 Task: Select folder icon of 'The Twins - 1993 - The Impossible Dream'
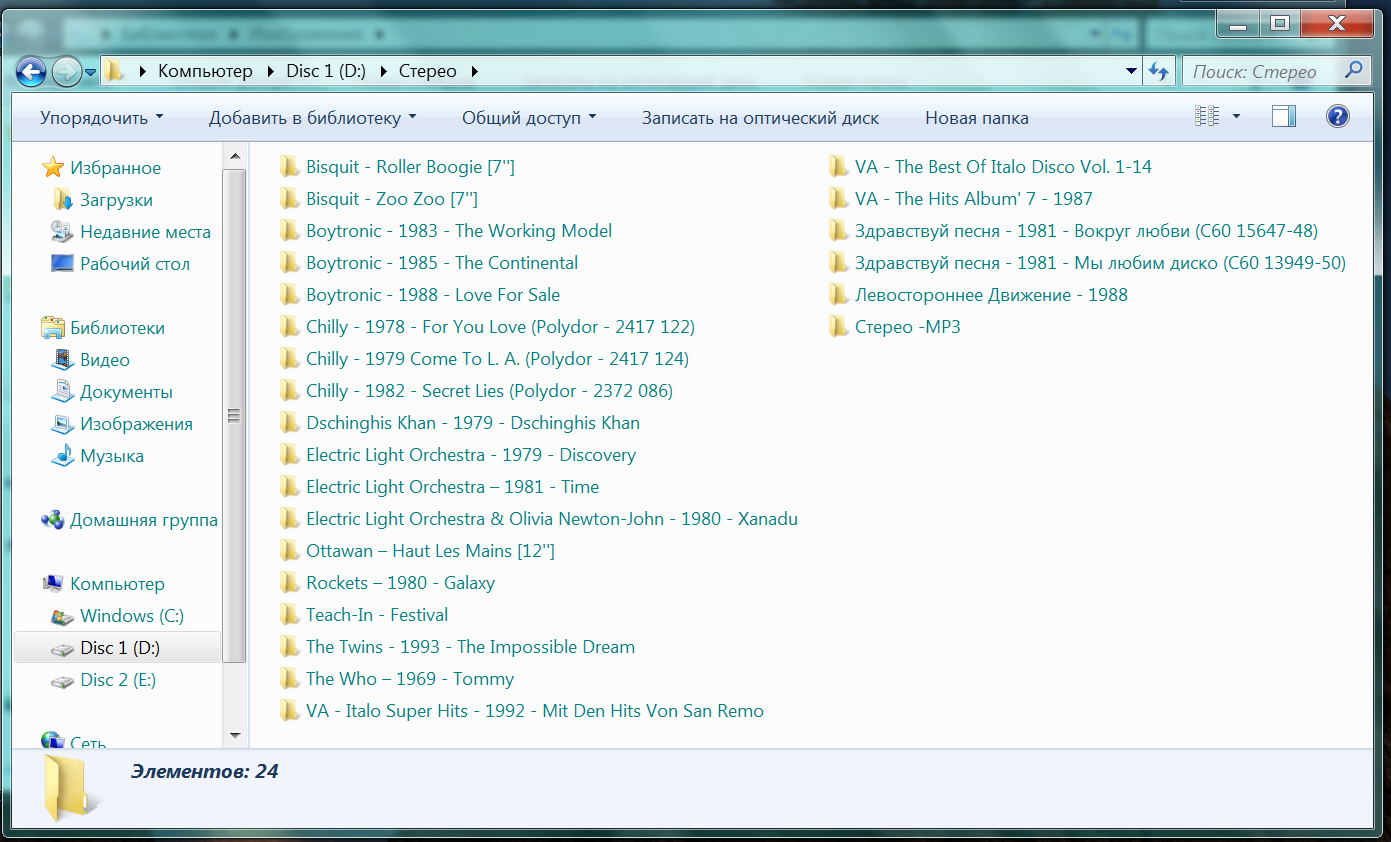tap(290, 647)
